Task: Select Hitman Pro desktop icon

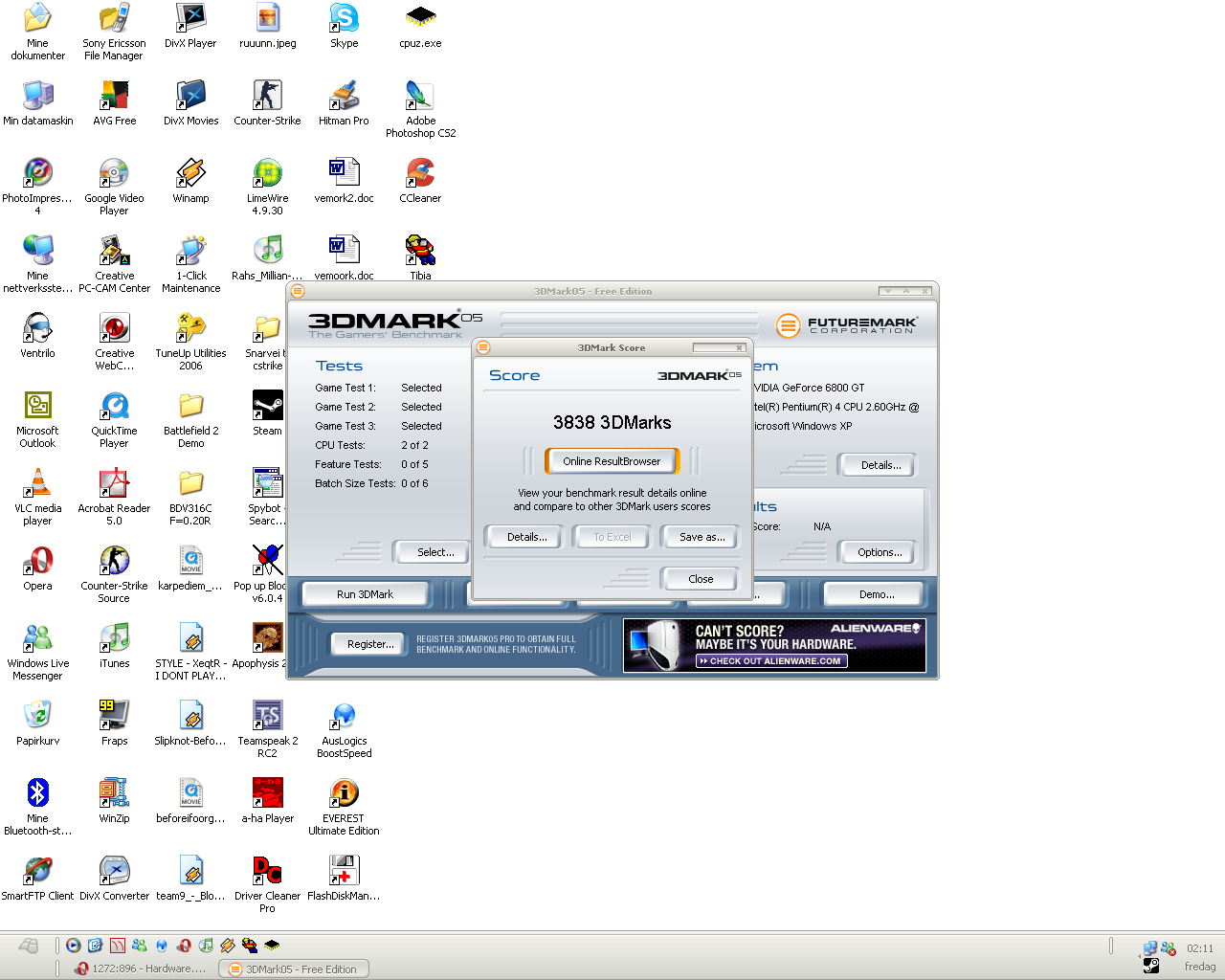Action: click(344, 103)
